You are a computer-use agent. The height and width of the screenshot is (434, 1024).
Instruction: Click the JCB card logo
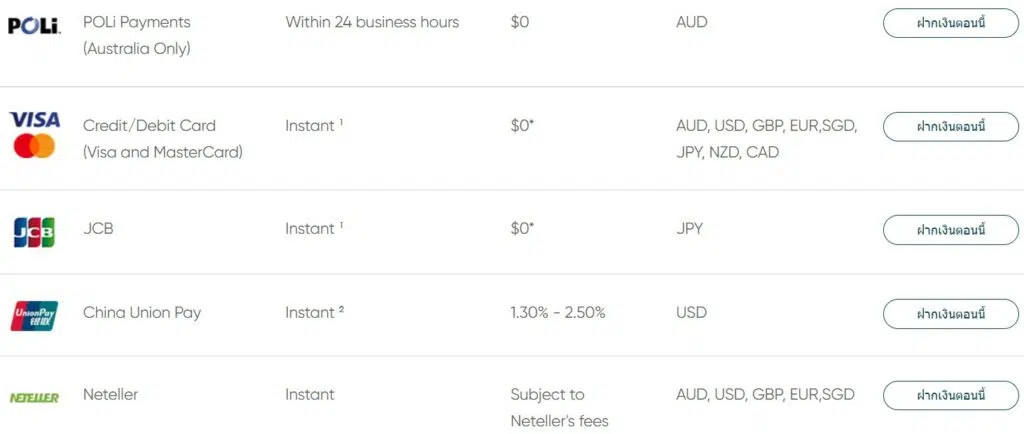tap(34, 232)
